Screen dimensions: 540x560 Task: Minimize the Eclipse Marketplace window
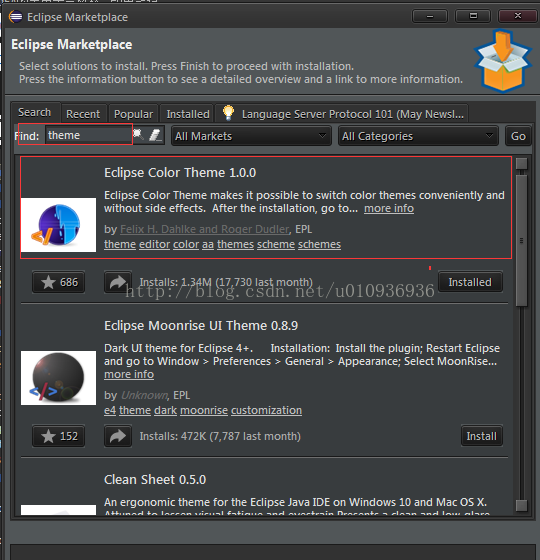430,16
